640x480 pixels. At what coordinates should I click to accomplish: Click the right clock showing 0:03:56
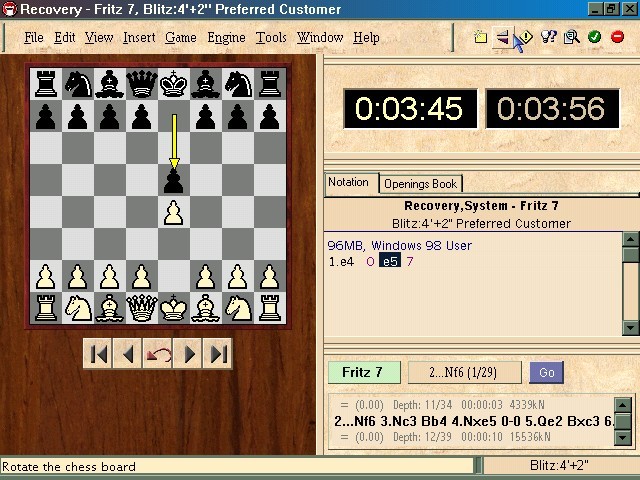[x=552, y=109]
